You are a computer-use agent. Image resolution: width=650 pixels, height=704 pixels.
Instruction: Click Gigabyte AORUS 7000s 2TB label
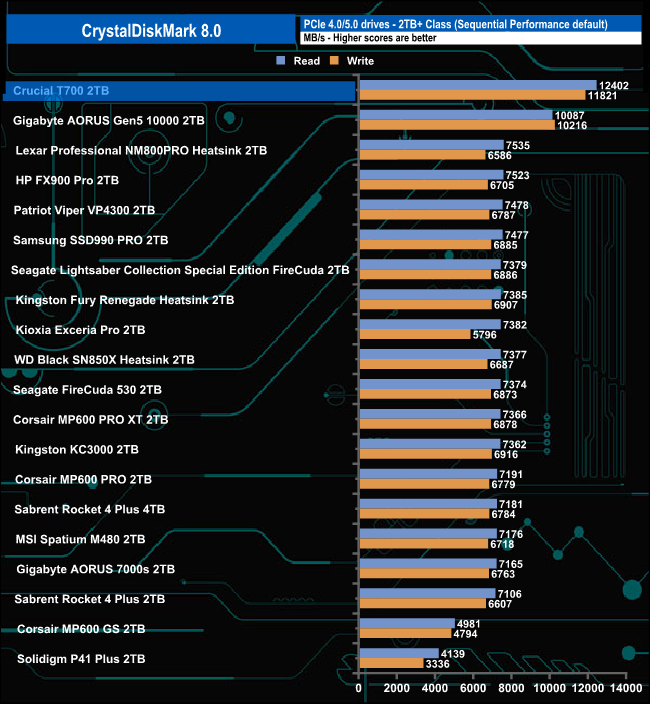click(96, 569)
